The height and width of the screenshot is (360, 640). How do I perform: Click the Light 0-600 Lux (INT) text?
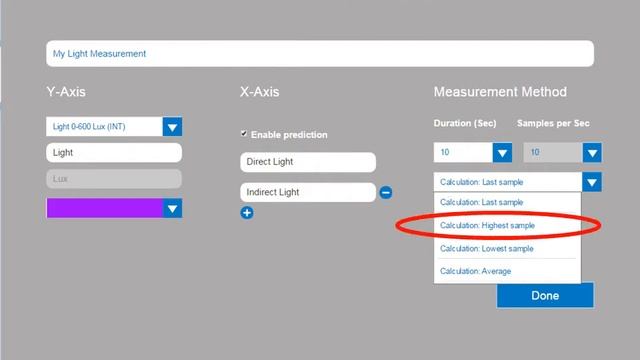pyautogui.click(x=89, y=127)
